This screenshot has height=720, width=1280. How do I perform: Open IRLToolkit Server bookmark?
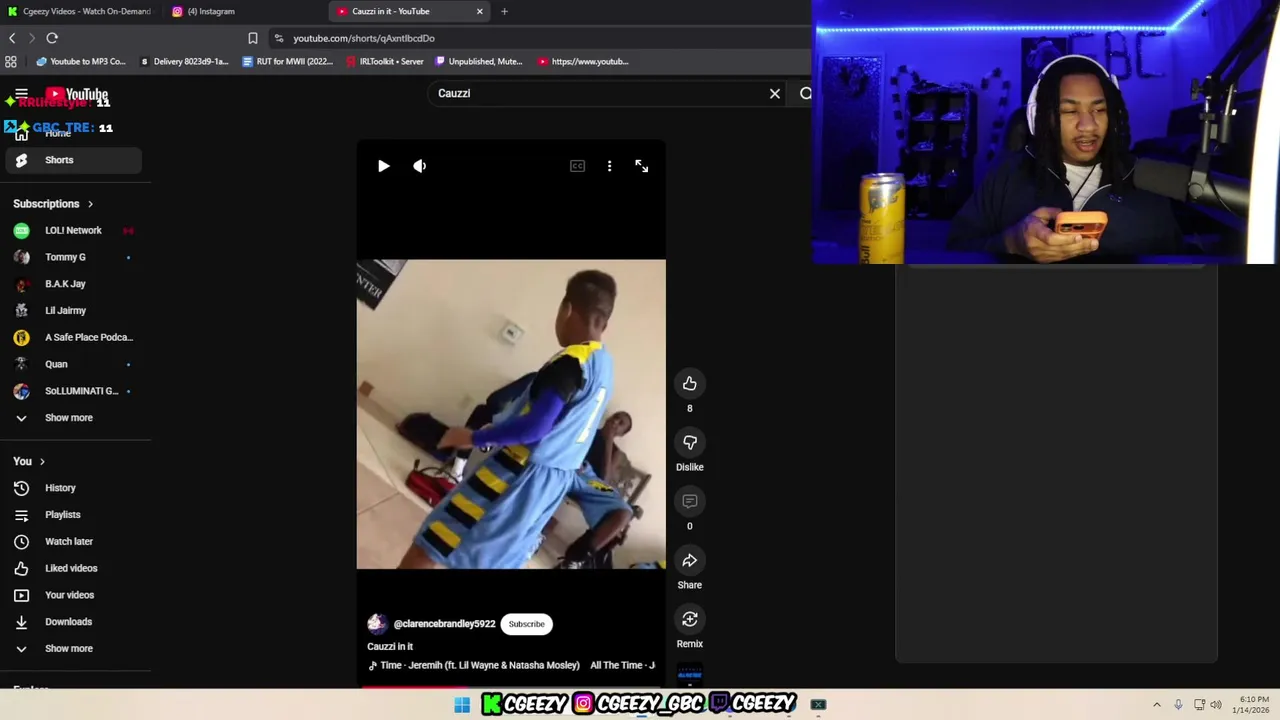point(385,61)
